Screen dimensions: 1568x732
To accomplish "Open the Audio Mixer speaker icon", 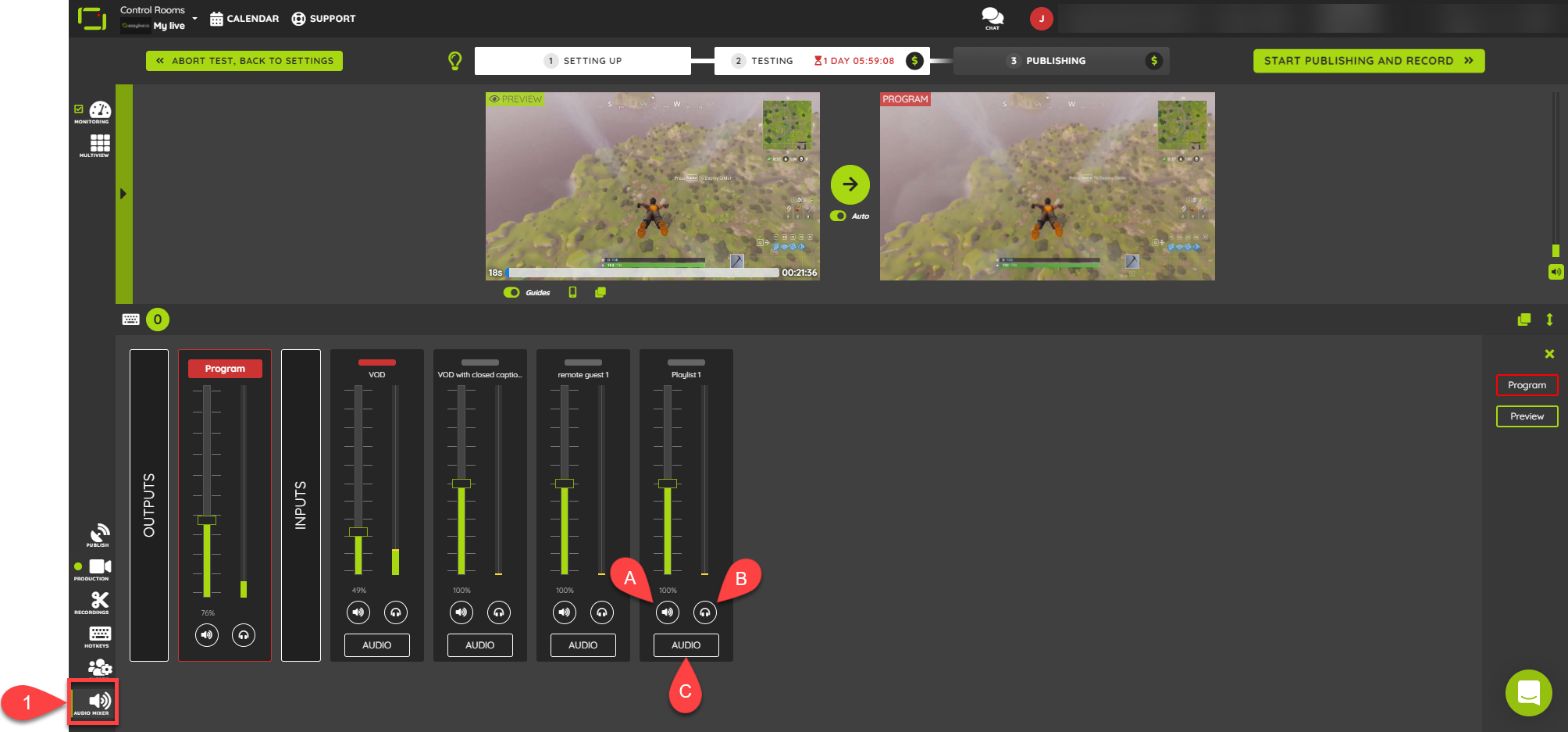I will click(99, 700).
